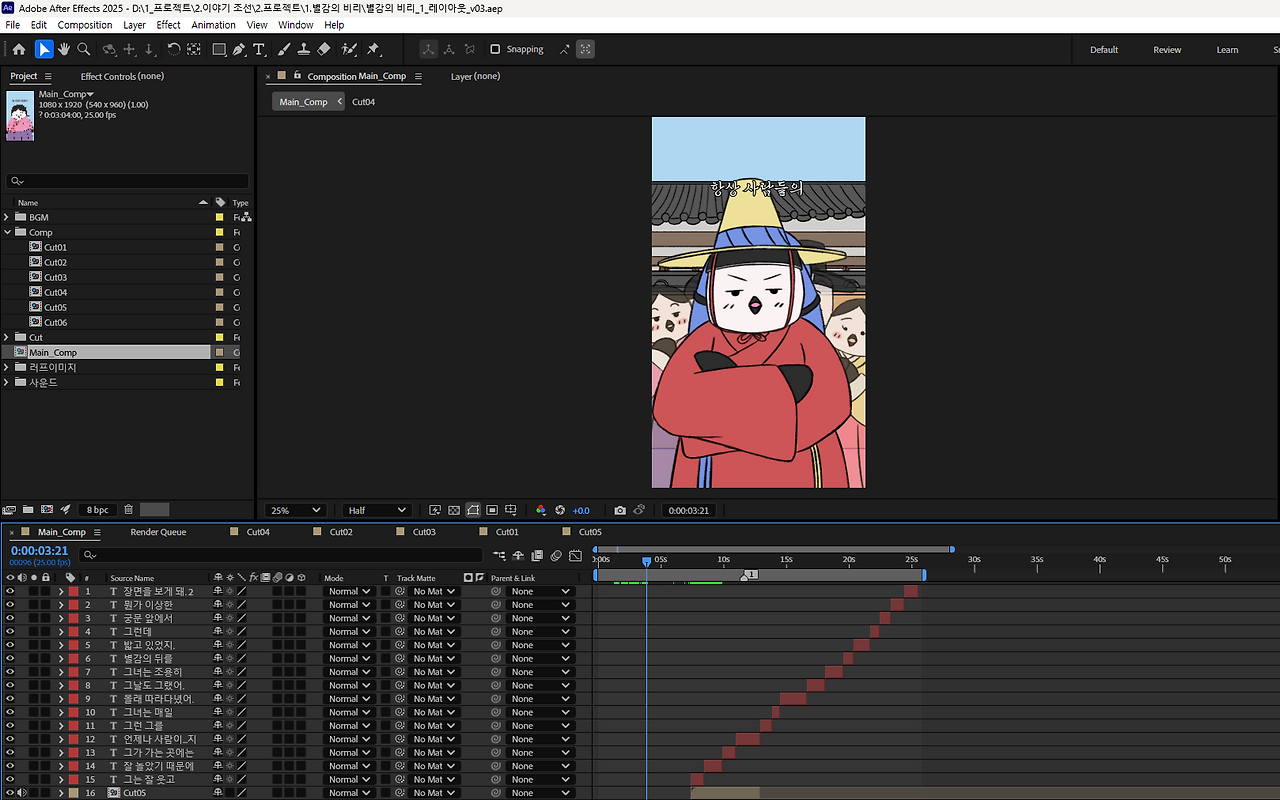Click the Project panel search field
The height and width of the screenshot is (800, 1280).
point(127,181)
